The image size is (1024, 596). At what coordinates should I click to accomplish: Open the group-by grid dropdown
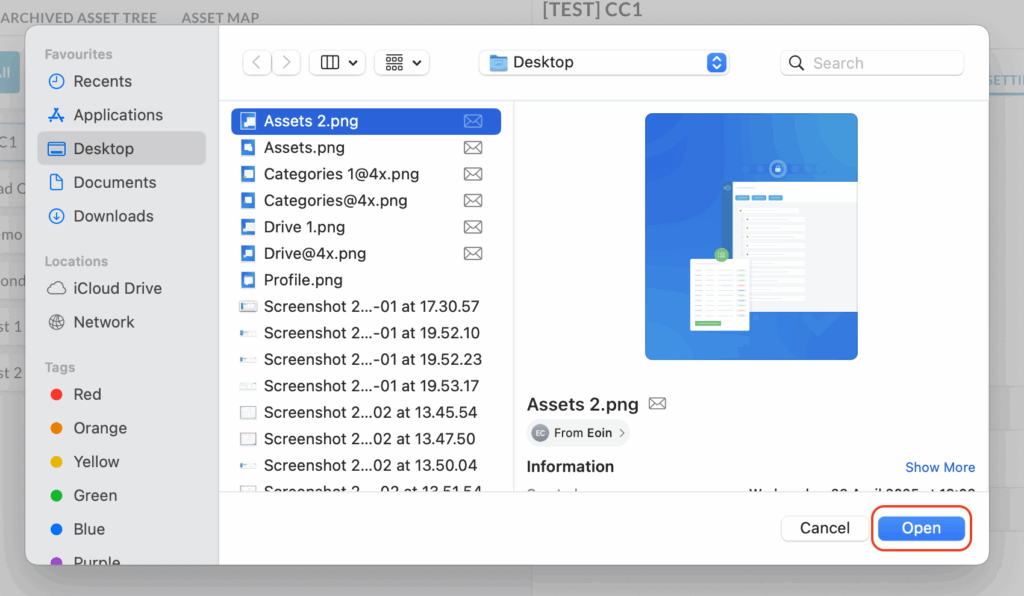401,63
